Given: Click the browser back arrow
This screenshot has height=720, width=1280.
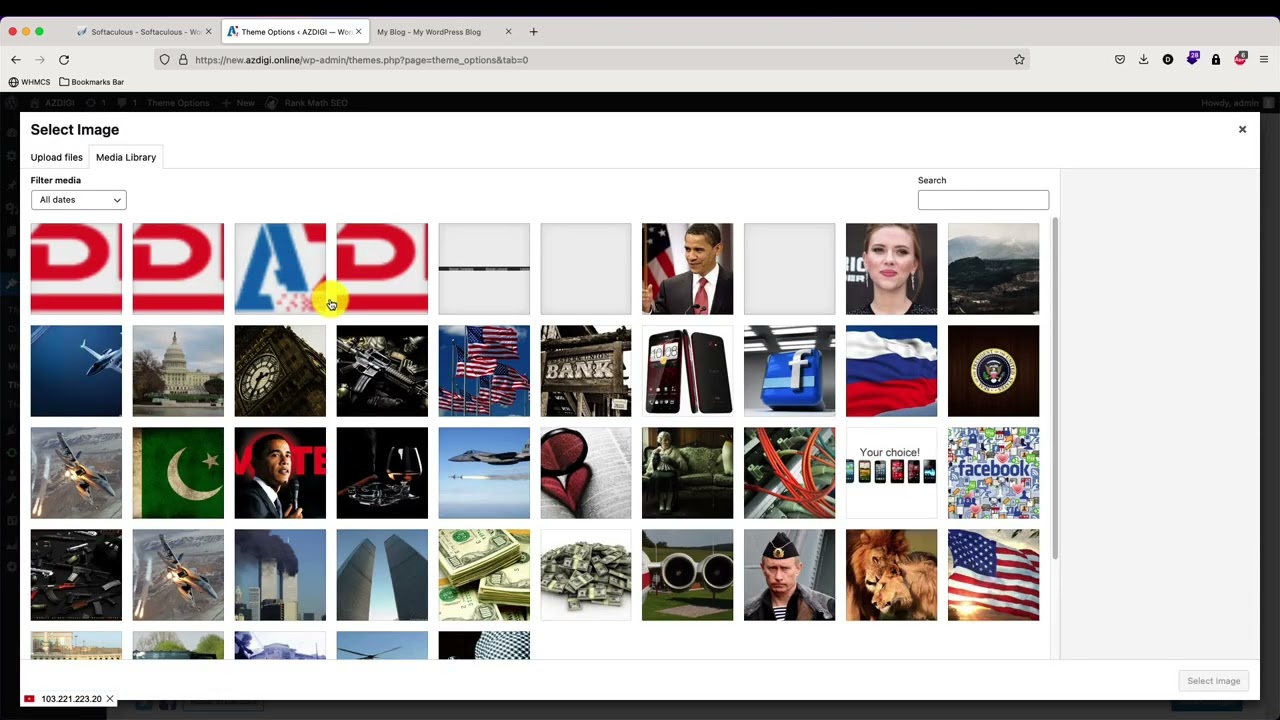Looking at the screenshot, I should [16, 60].
